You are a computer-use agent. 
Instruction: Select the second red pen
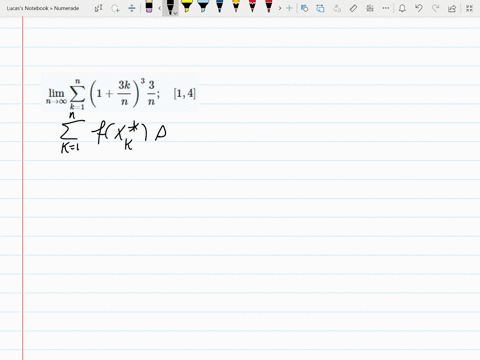(x=269, y=7)
